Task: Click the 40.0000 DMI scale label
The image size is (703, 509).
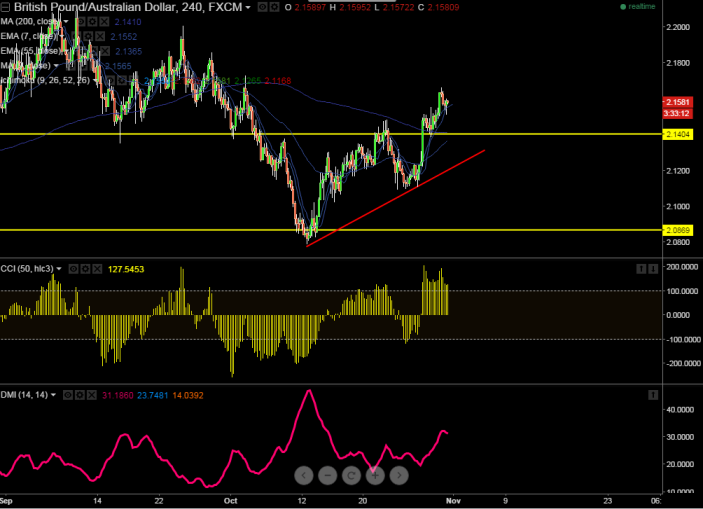Action: point(680,410)
